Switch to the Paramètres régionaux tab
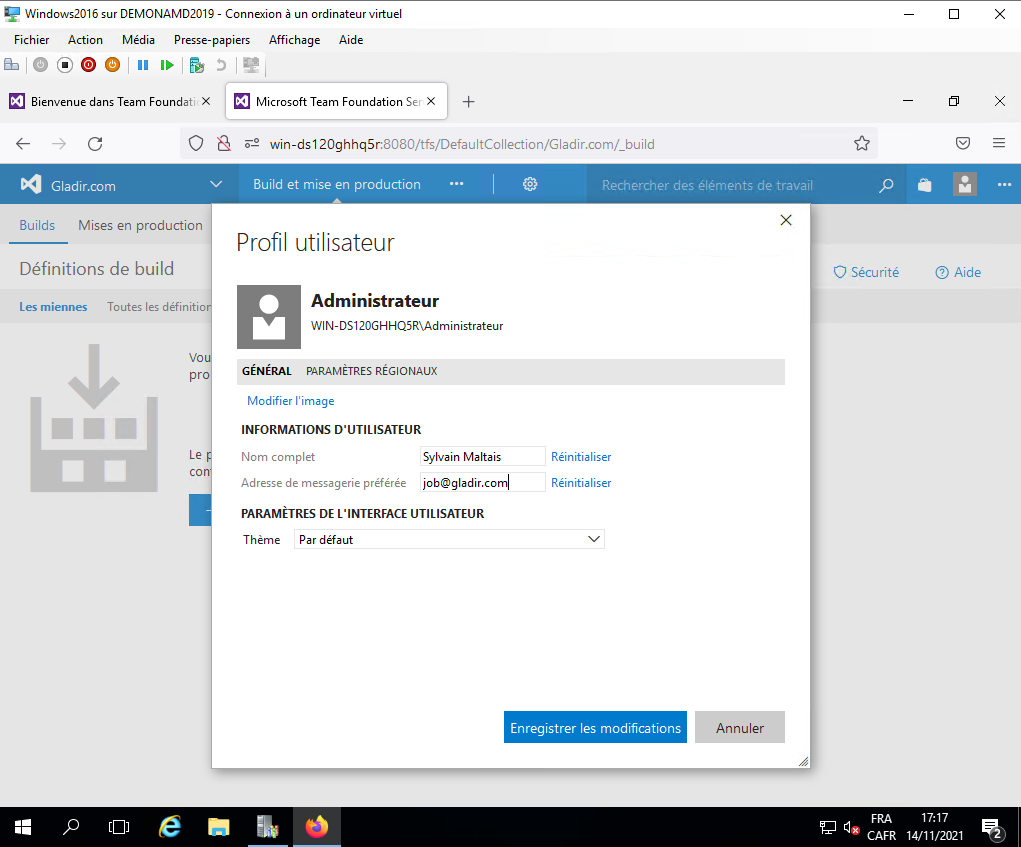This screenshot has height=847, width=1021. coord(371,371)
